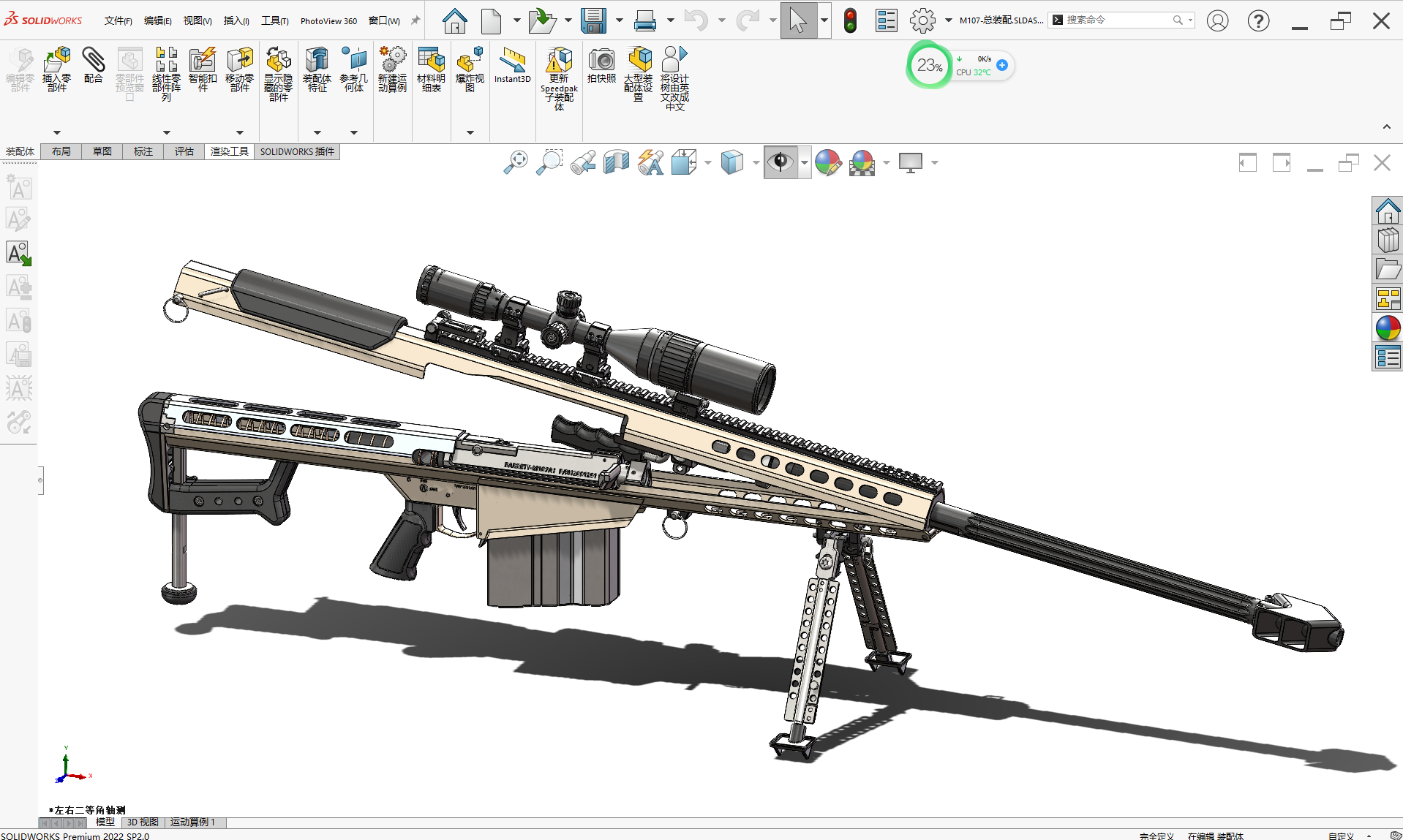The width and height of the screenshot is (1403, 840).
Task: Create a New Motion Study (新建运动算例)
Action: coord(393,69)
